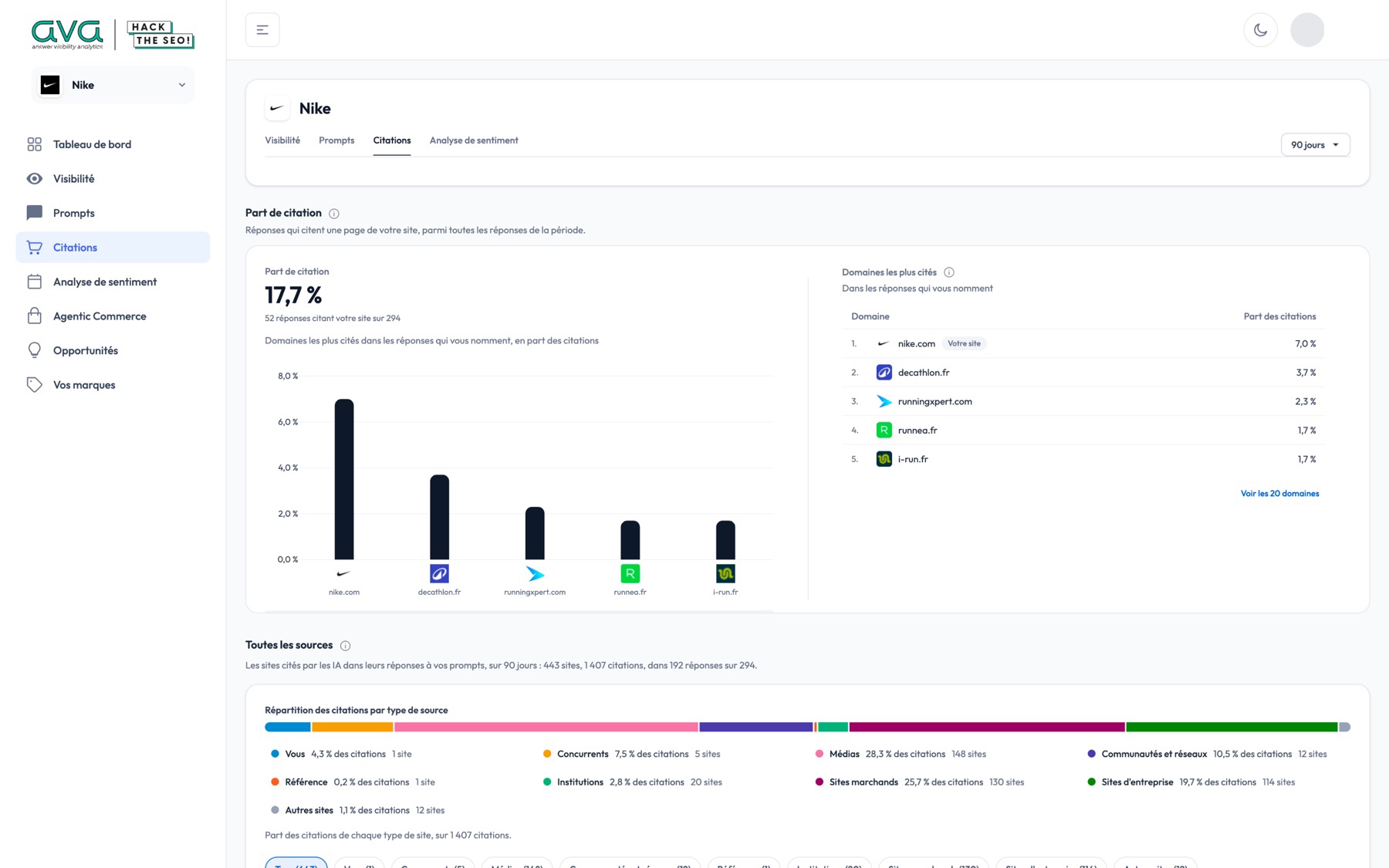Click the runnea.fr logo under the chart
This screenshot has width=1389, height=868.
[630, 573]
